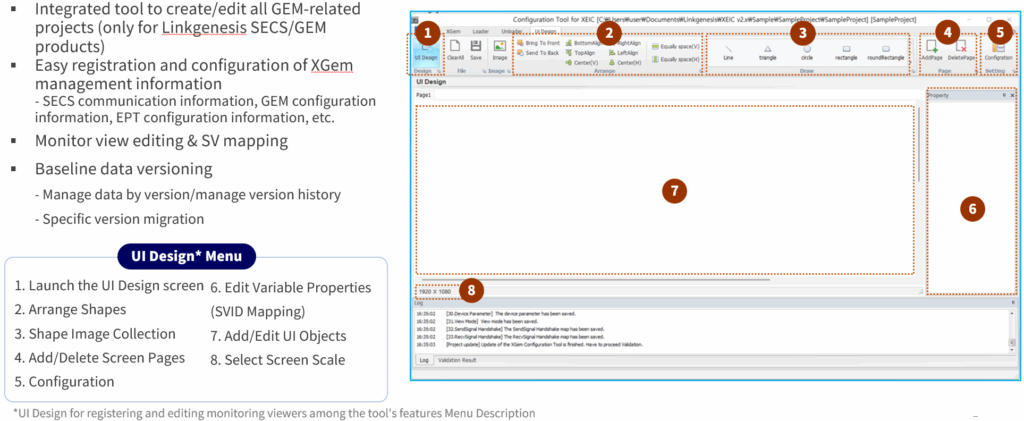Click the window title bar text
The width and height of the screenshot is (1024, 421).
714,20
